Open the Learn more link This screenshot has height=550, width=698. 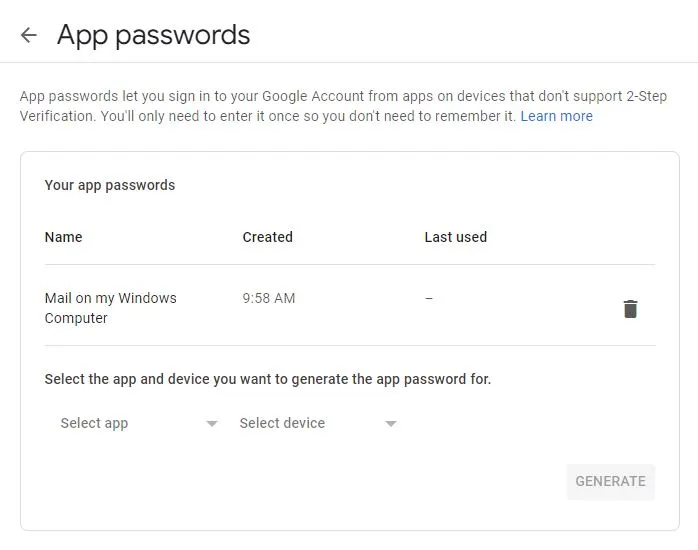tap(556, 116)
